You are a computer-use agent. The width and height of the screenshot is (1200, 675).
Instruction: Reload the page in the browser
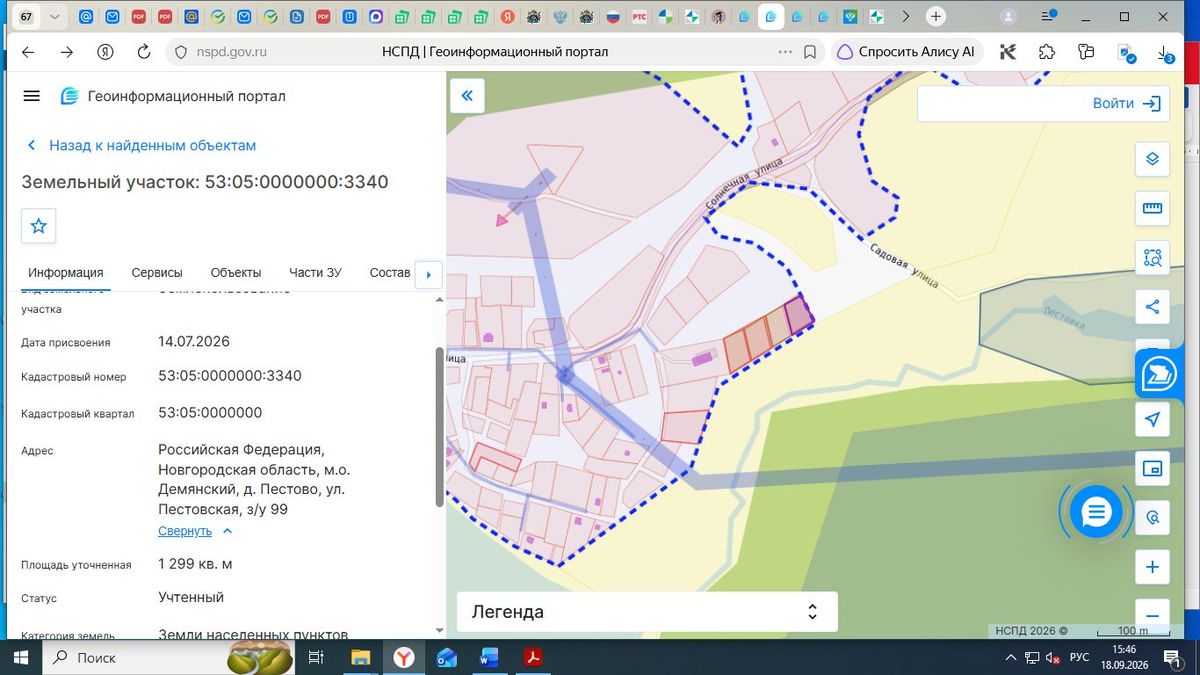143,52
